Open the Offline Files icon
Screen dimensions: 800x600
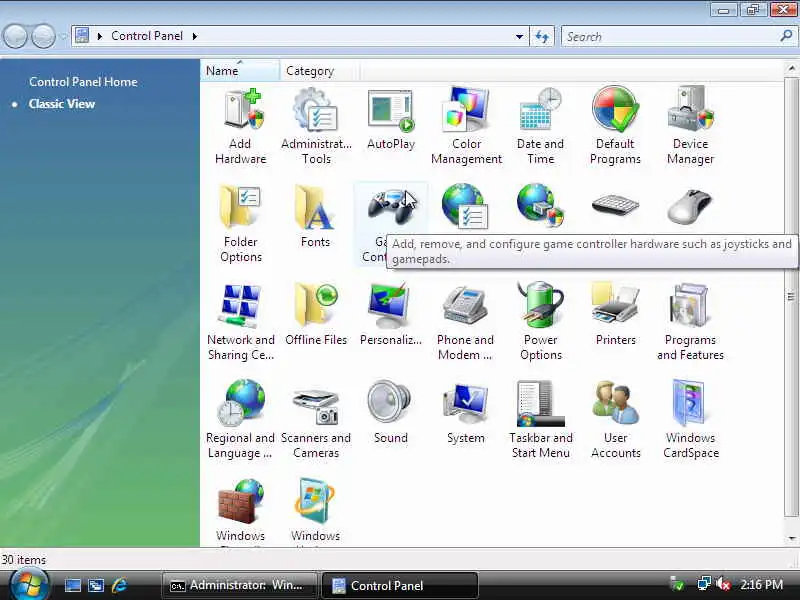pyautogui.click(x=316, y=305)
